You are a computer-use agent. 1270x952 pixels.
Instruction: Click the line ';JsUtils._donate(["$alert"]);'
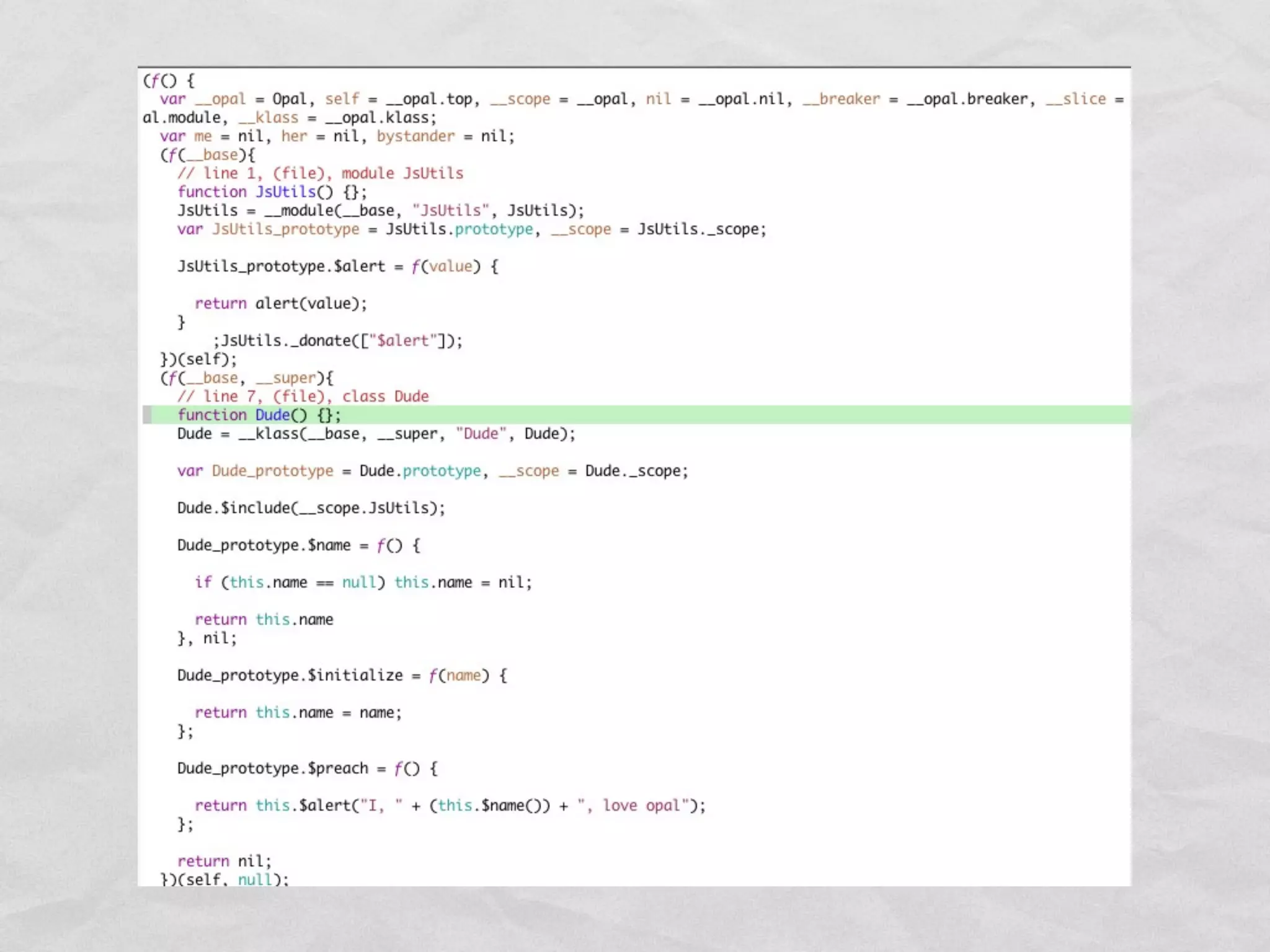[x=337, y=341]
